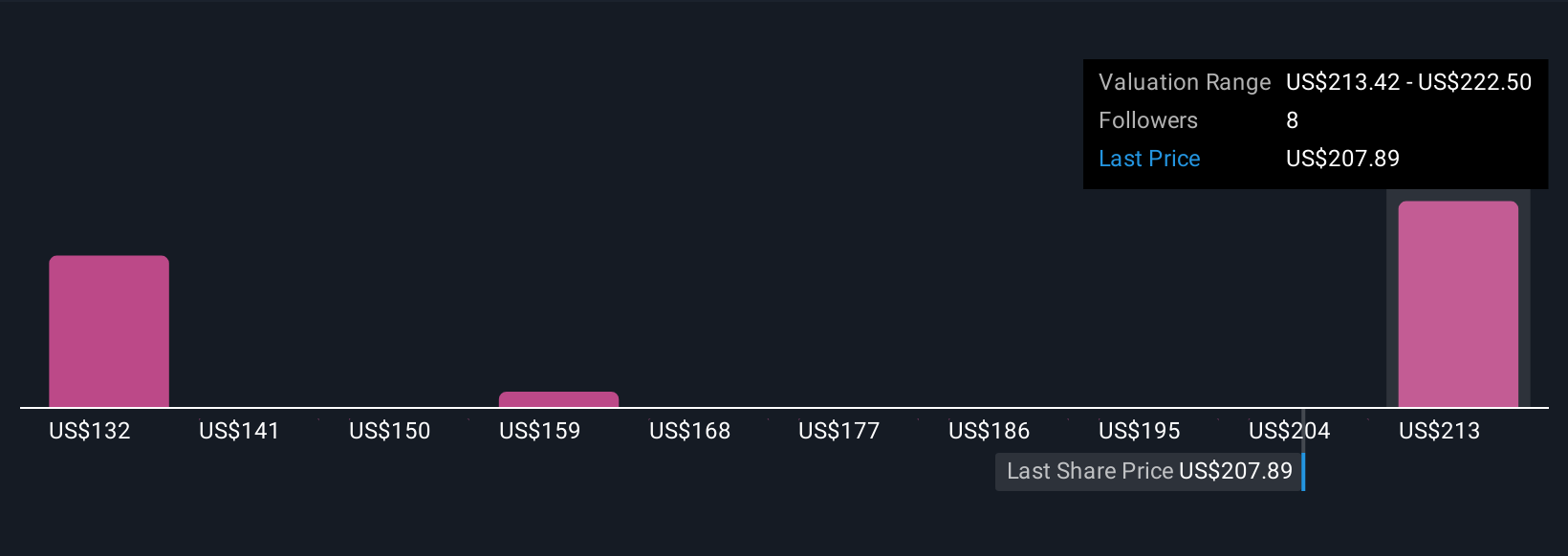Click the US$150 axis label
Image resolution: width=1568 pixels, height=556 pixels.
pyautogui.click(x=390, y=431)
